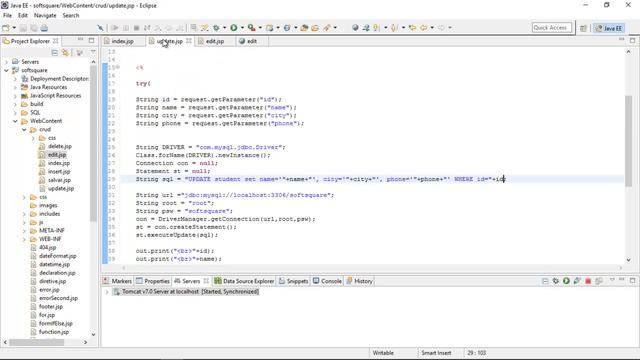Open the Navigate menu

pyautogui.click(x=45, y=15)
